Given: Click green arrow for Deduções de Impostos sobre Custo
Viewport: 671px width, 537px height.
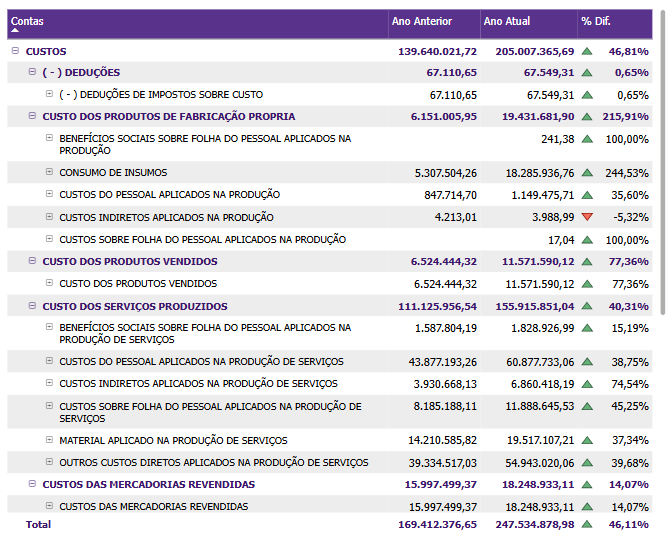Looking at the screenshot, I should coord(587,95).
